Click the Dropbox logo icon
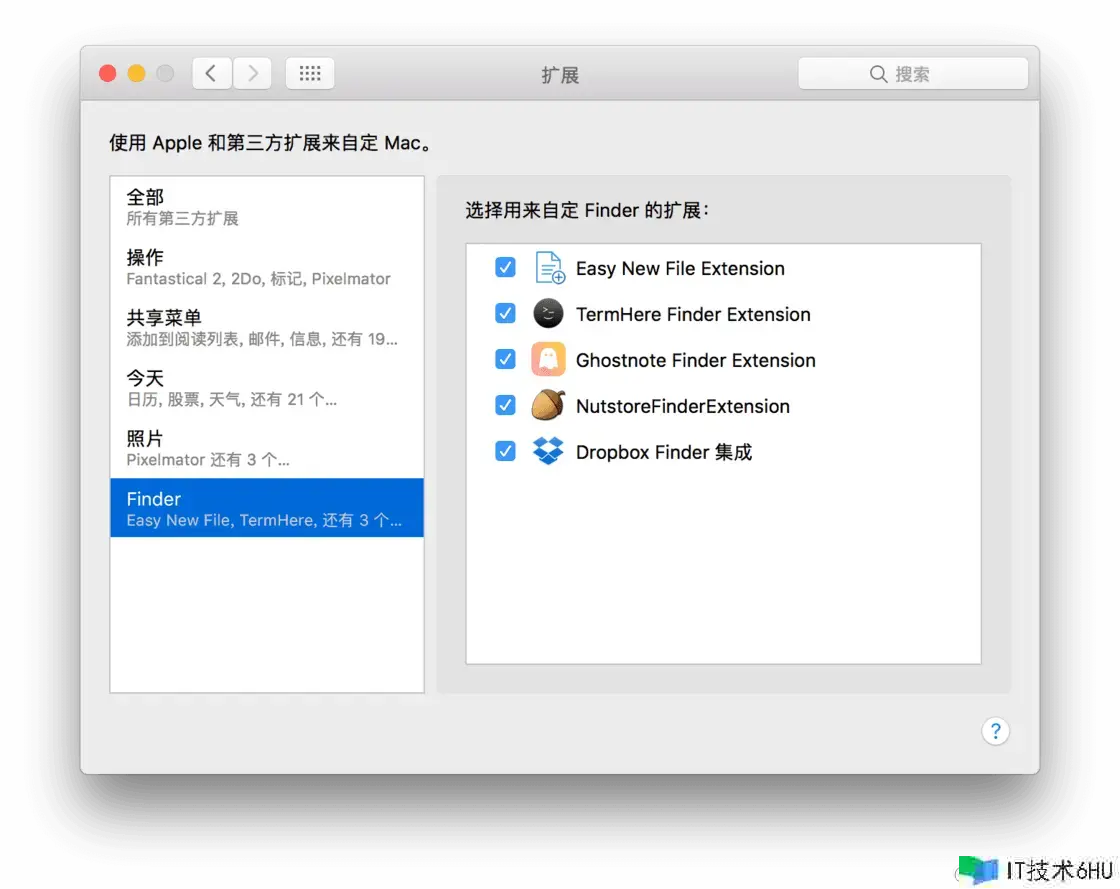The height and width of the screenshot is (889, 1120). (548, 452)
